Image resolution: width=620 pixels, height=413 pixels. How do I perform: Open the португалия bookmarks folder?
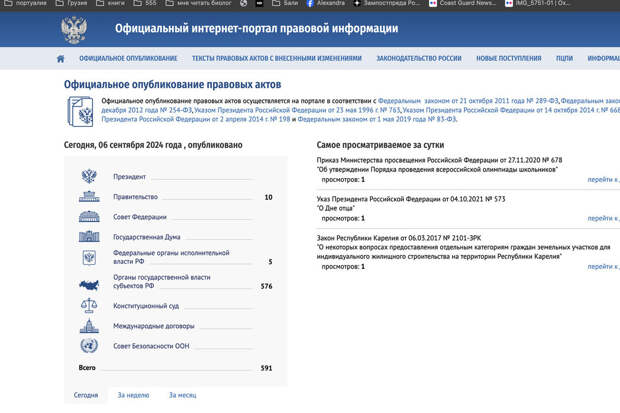25,3
